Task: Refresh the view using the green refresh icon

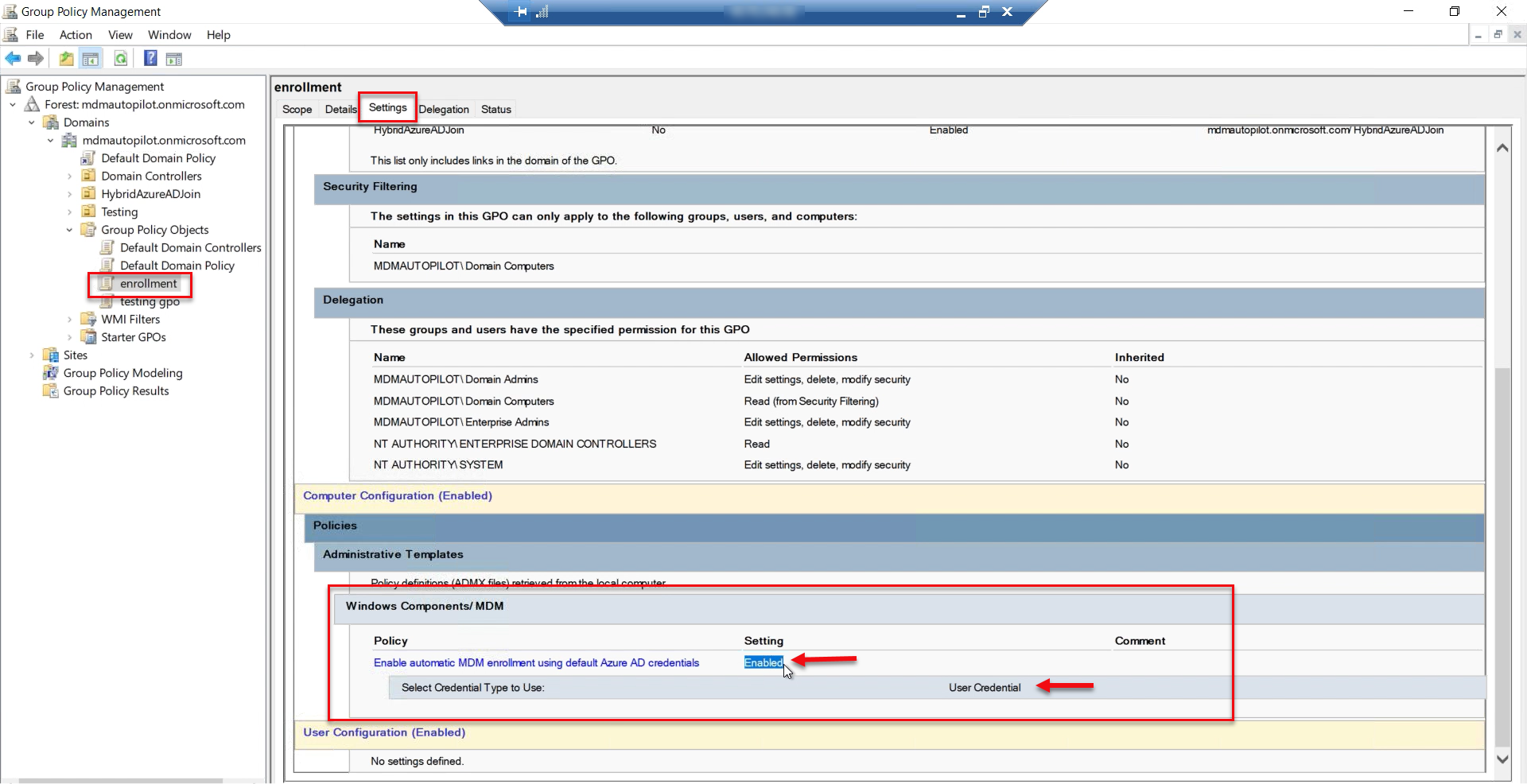Action: tap(120, 58)
